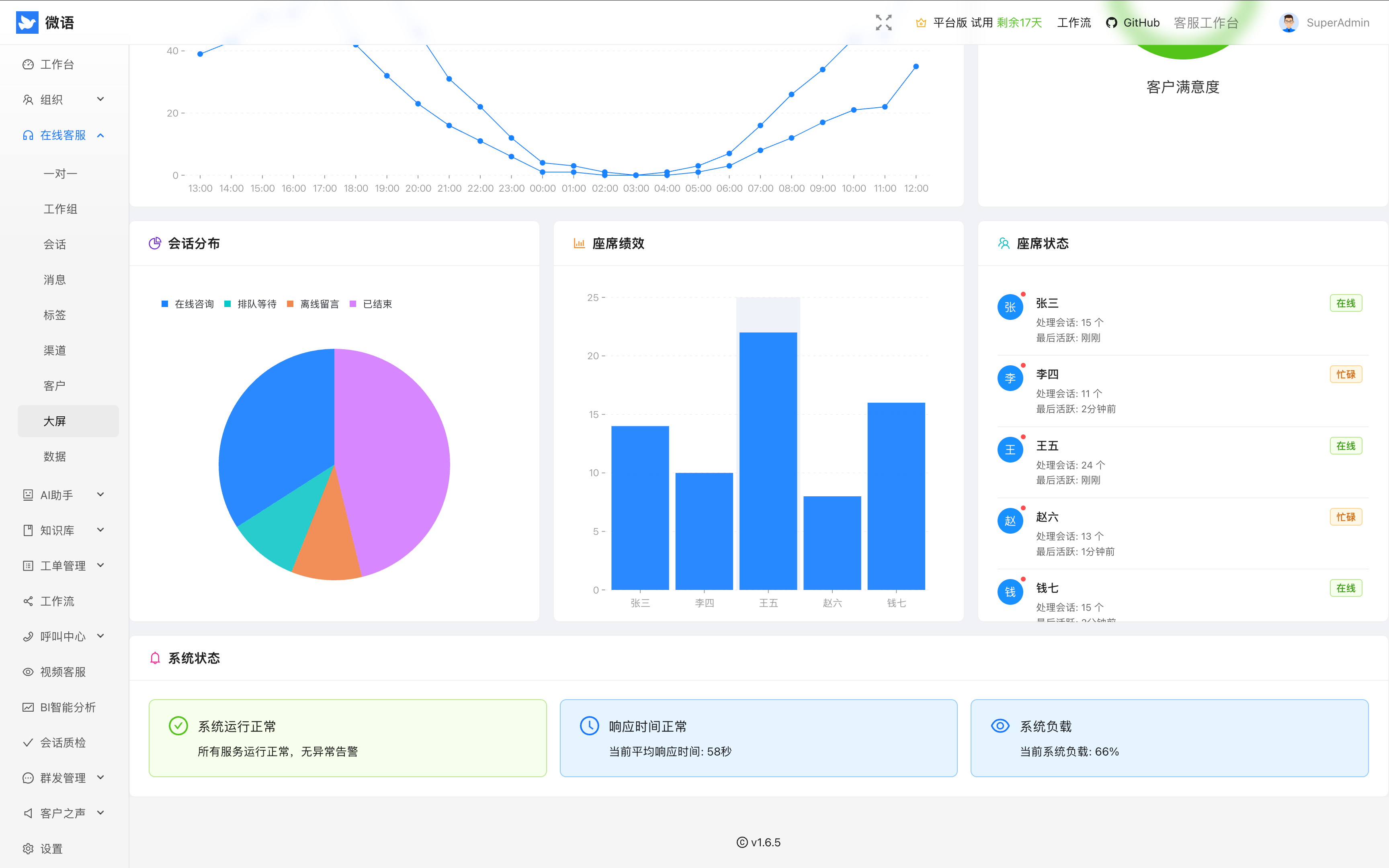Toggle 离线留言 legend series
This screenshot has width=1389, height=868.
click(x=313, y=304)
